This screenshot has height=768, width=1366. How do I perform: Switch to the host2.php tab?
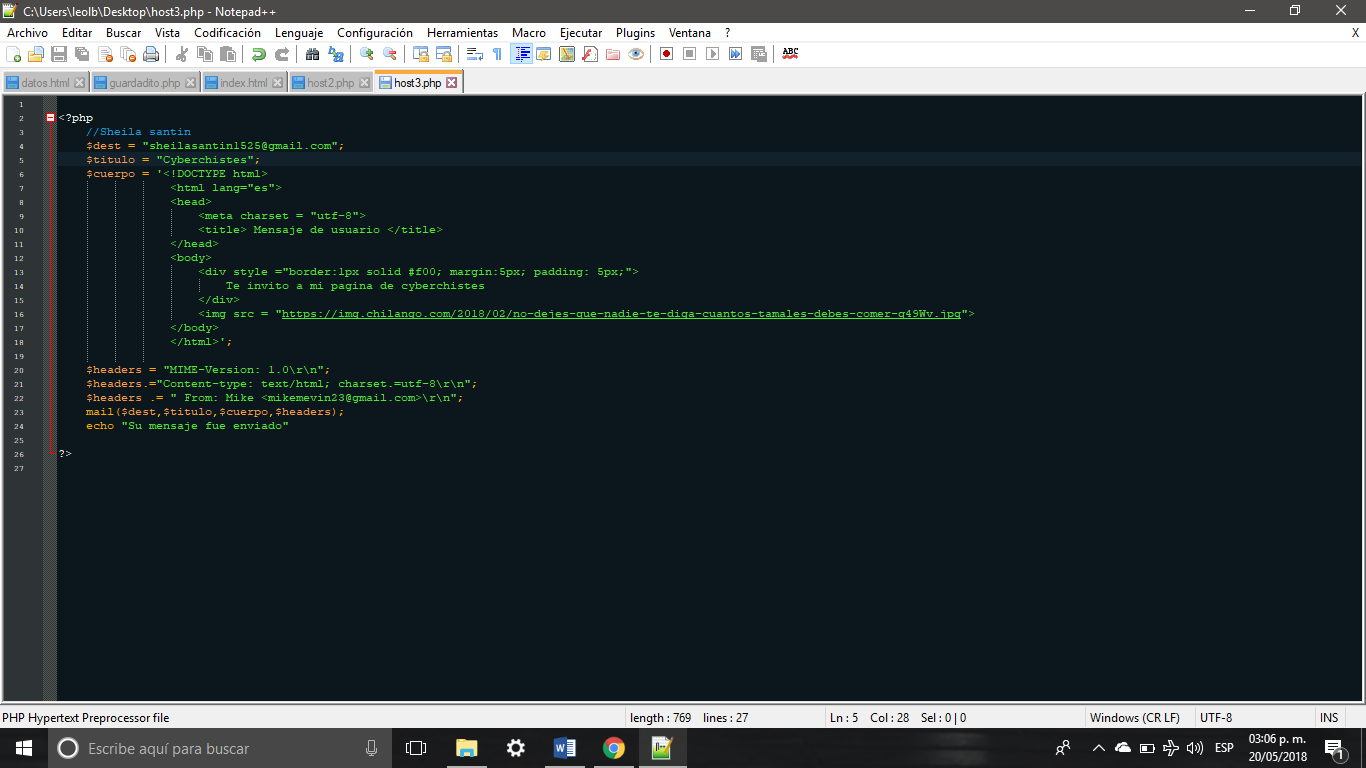coord(330,82)
